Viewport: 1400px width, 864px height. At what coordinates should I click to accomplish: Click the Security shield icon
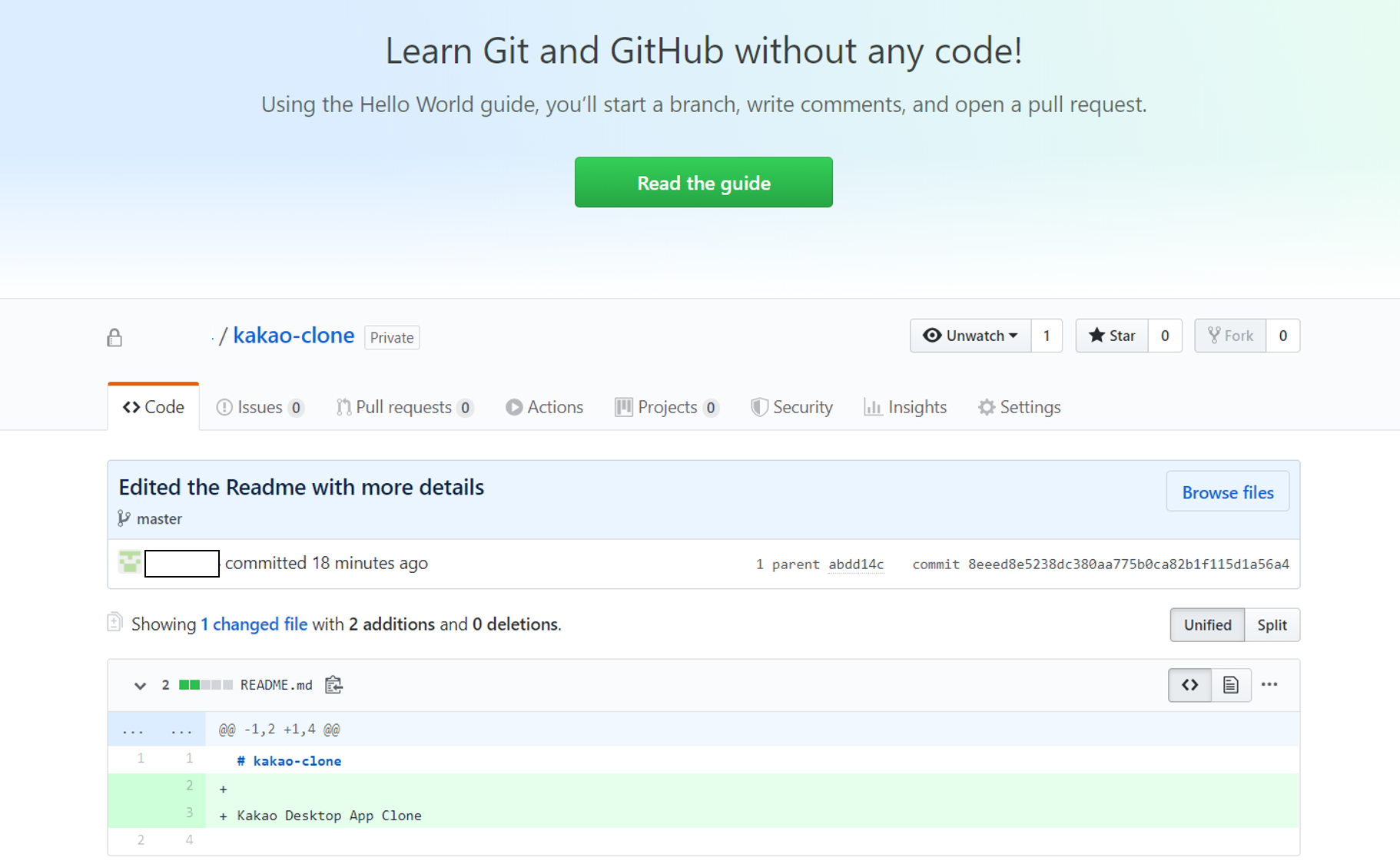(759, 407)
